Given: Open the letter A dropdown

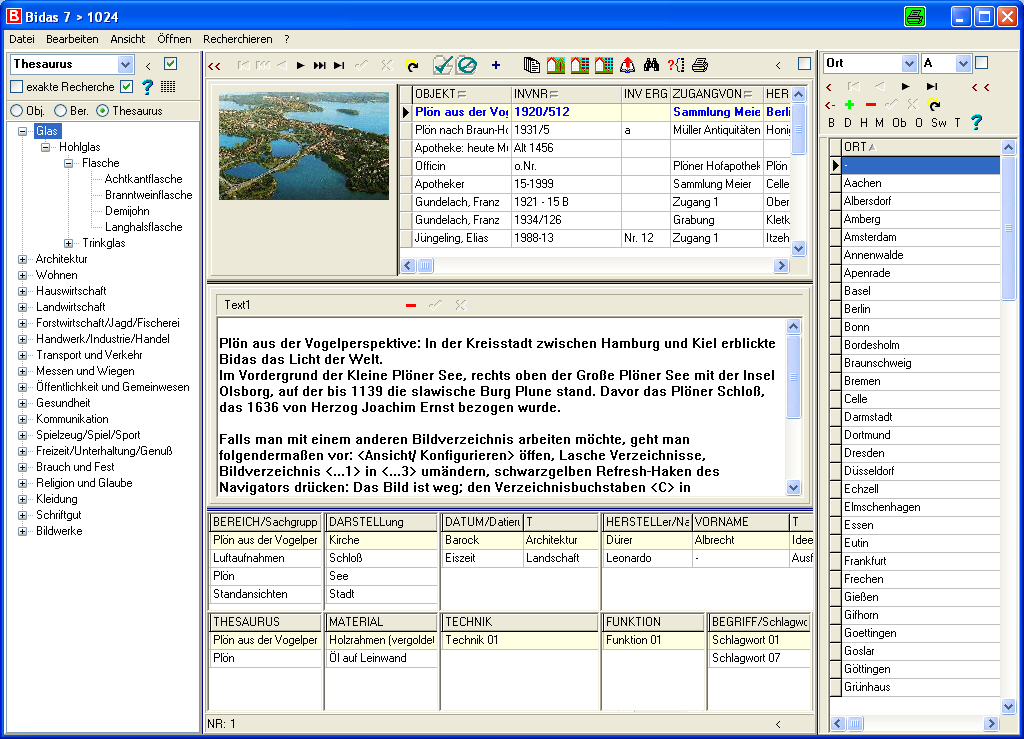Looking at the screenshot, I should (963, 63).
